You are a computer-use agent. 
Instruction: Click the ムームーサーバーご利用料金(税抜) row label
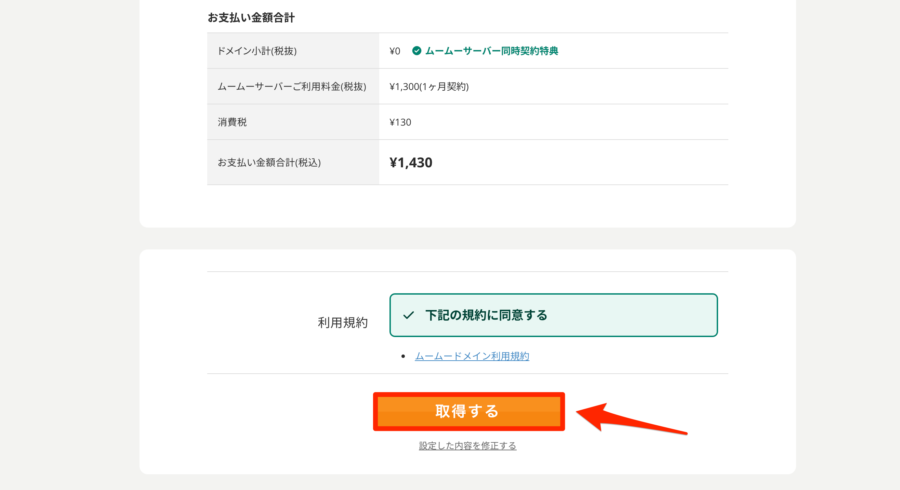click(292, 87)
